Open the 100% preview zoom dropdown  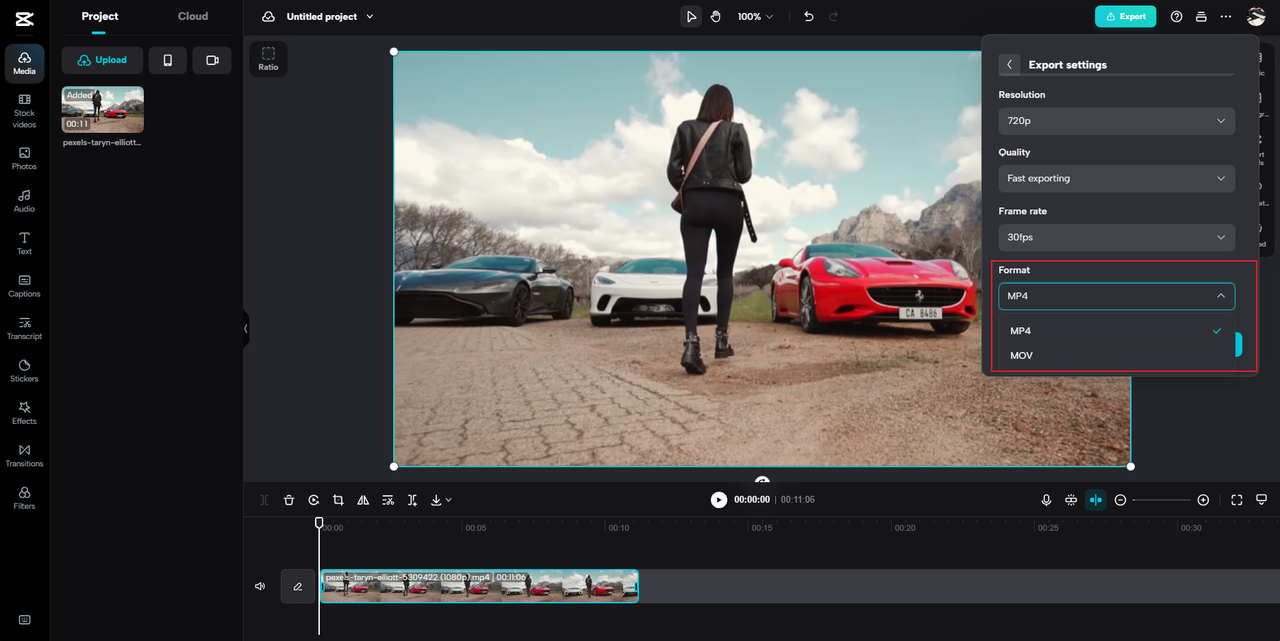click(x=754, y=17)
